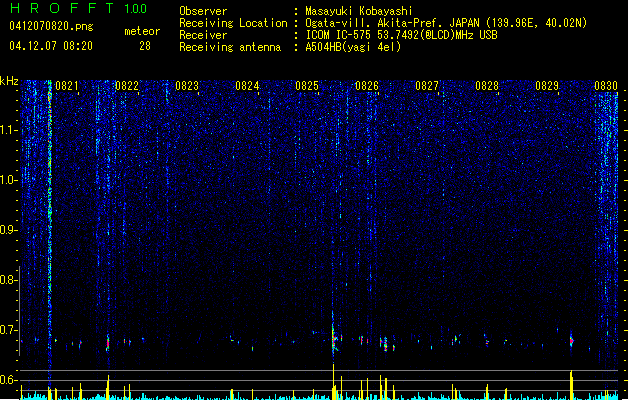Select the 0823 time marker

tap(187, 86)
